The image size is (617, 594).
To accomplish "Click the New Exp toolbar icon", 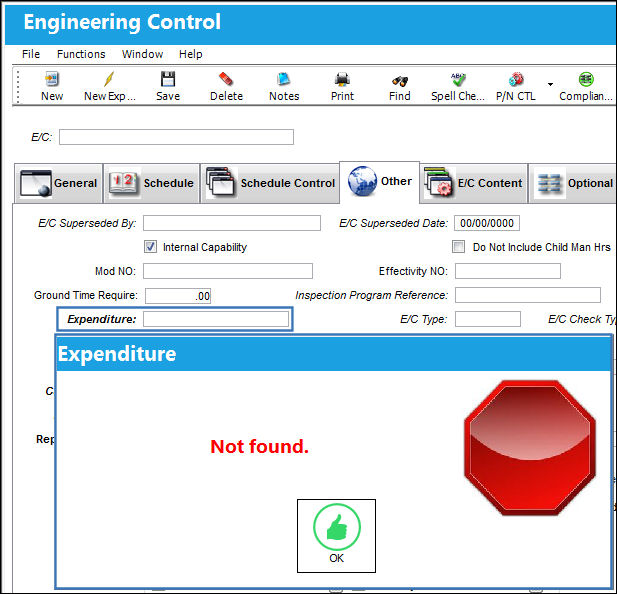I will coord(109,79).
